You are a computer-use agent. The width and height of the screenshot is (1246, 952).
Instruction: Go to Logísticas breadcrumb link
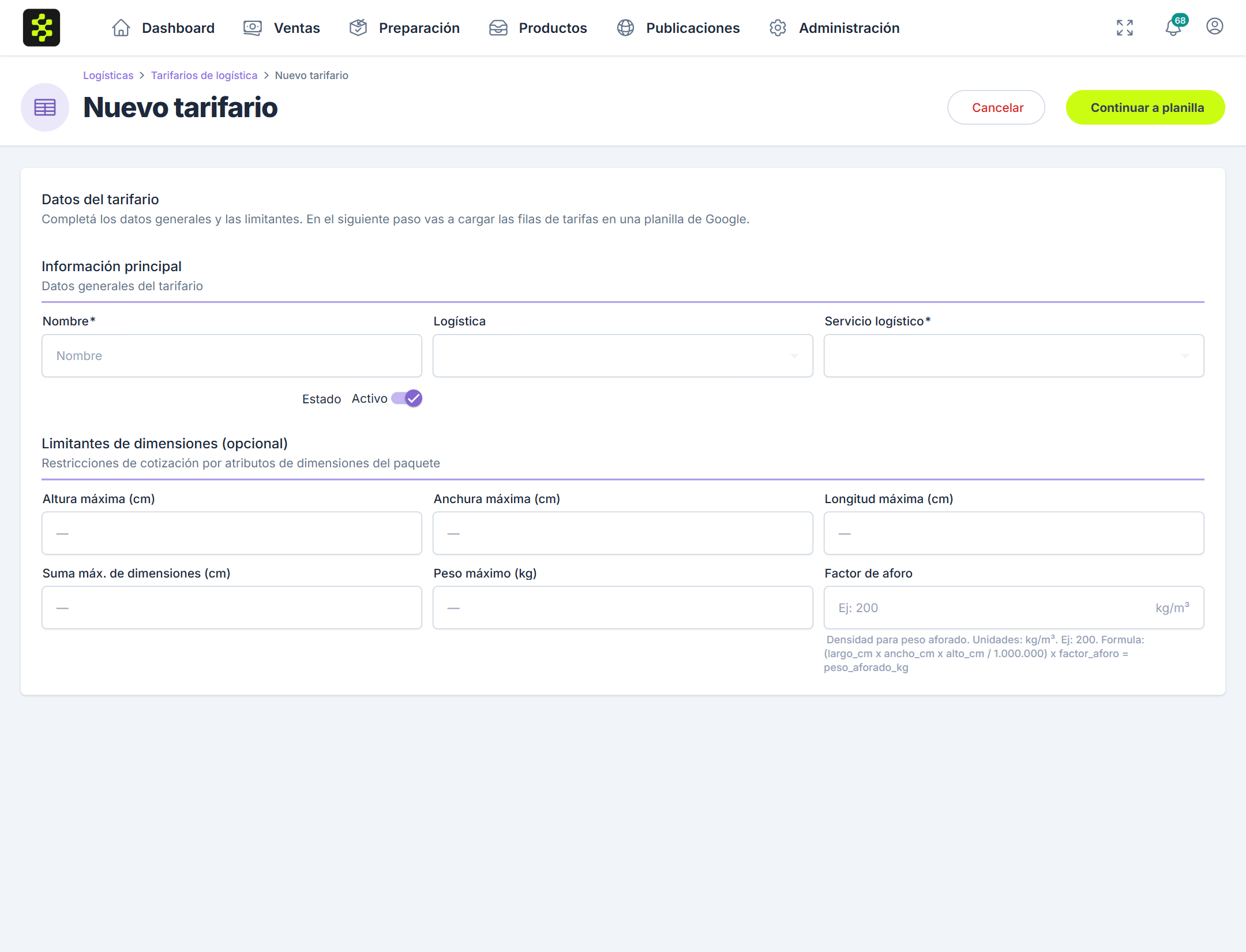point(108,76)
